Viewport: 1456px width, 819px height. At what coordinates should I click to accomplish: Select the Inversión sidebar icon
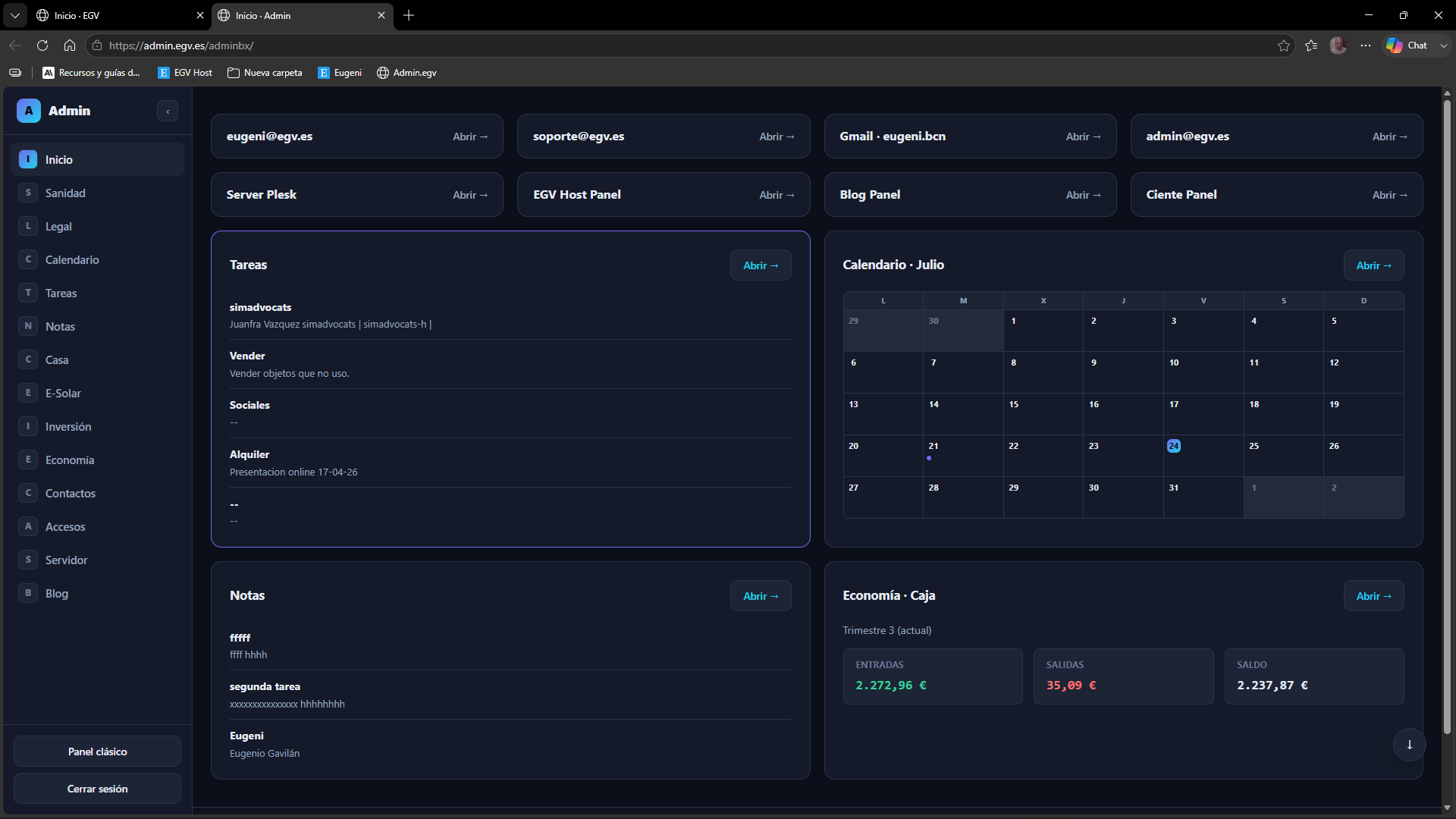click(28, 426)
